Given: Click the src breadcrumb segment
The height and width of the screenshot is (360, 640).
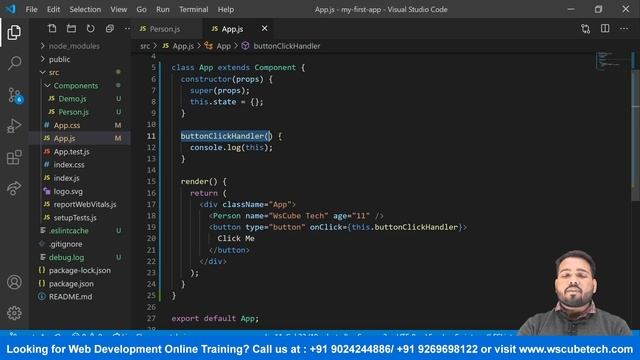Looking at the screenshot, I should (x=145, y=46).
